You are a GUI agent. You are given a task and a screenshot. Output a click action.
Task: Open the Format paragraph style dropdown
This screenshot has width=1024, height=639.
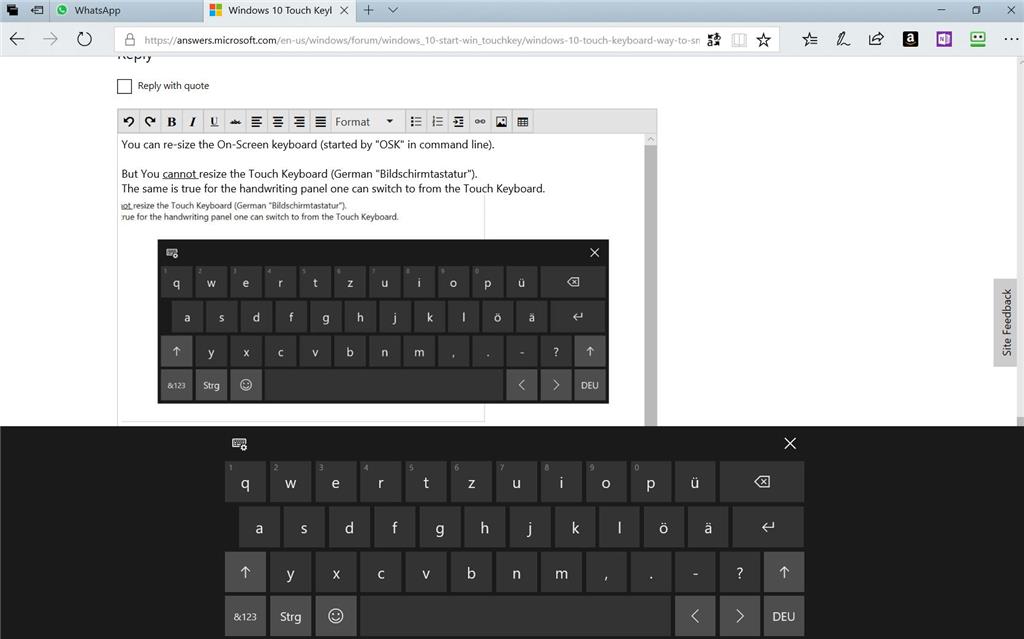click(x=364, y=121)
